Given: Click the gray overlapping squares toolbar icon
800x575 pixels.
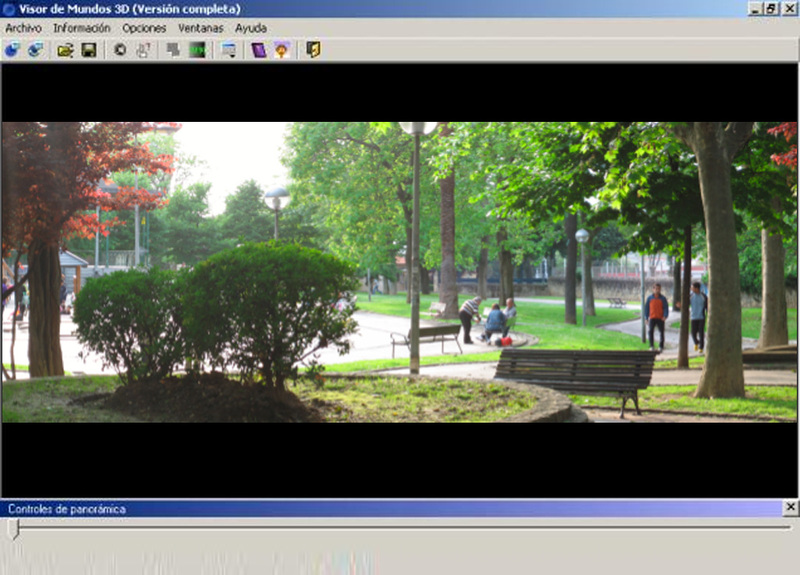Looking at the screenshot, I should click(173, 49).
